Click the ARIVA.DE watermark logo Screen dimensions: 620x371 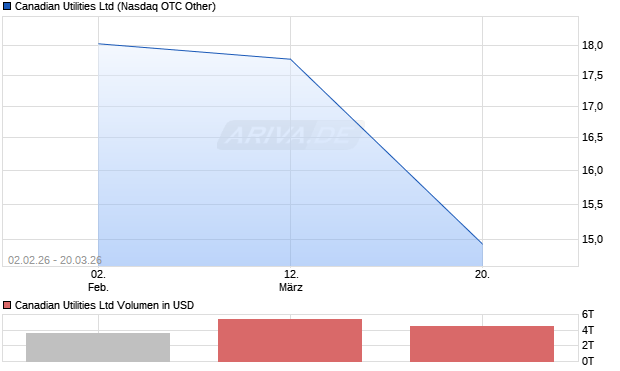click(291, 135)
